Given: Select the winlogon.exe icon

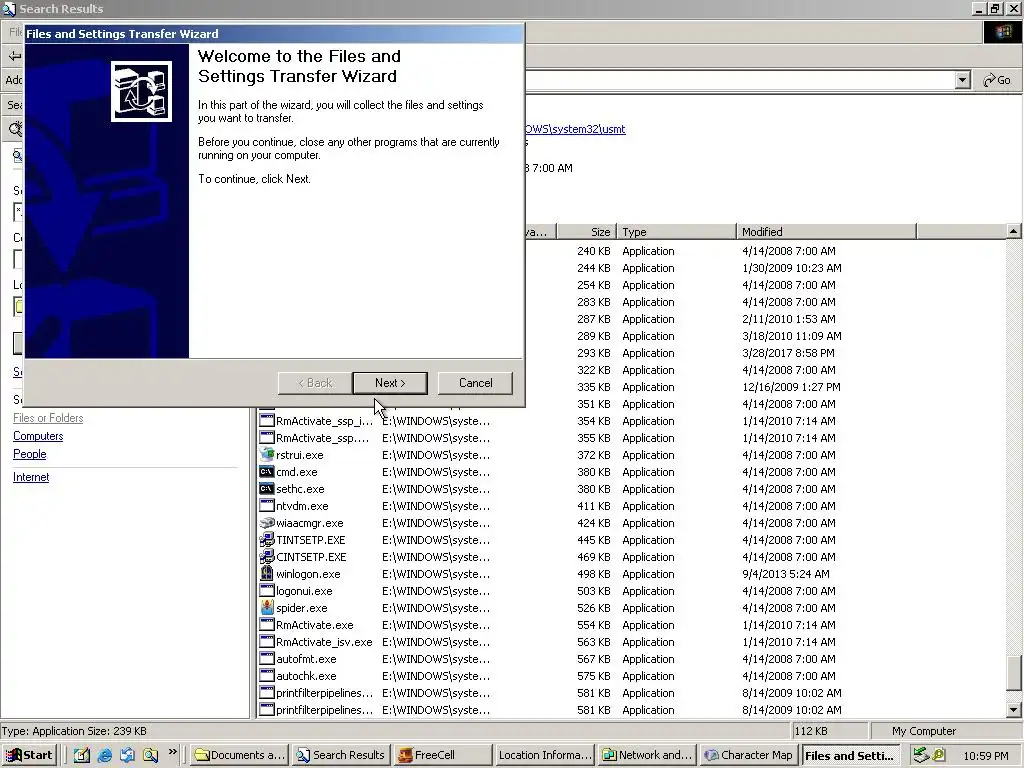Looking at the screenshot, I should [266, 574].
